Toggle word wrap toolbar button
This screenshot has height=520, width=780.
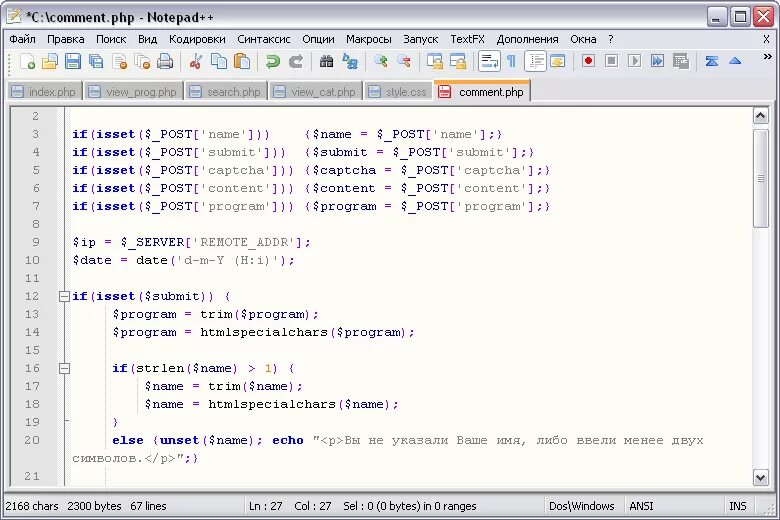[489, 61]
